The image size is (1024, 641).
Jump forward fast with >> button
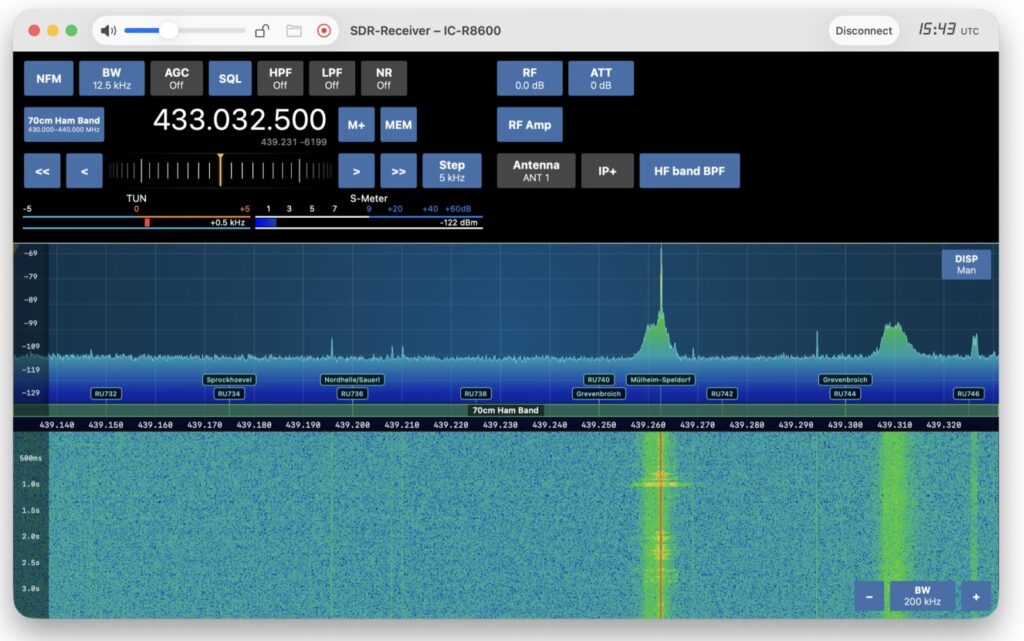tap(398, 171)
